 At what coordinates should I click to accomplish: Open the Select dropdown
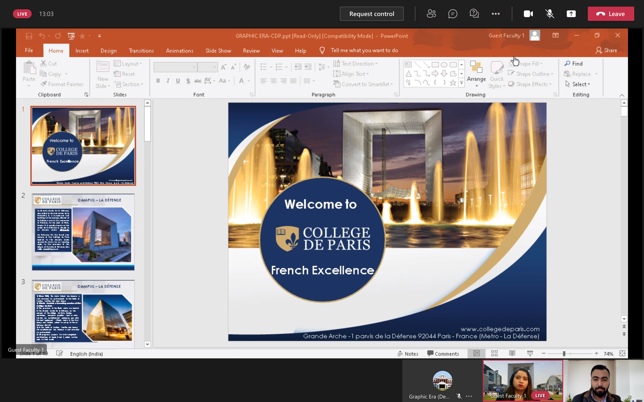(x=577, y=84)
